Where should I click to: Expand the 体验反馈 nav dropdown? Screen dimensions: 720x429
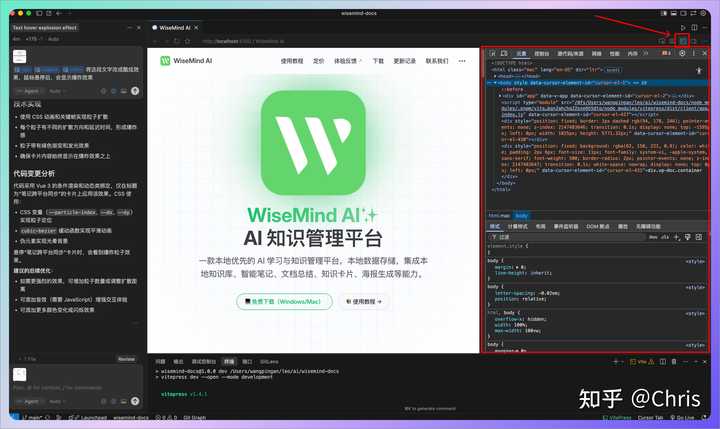click(348, 61)
